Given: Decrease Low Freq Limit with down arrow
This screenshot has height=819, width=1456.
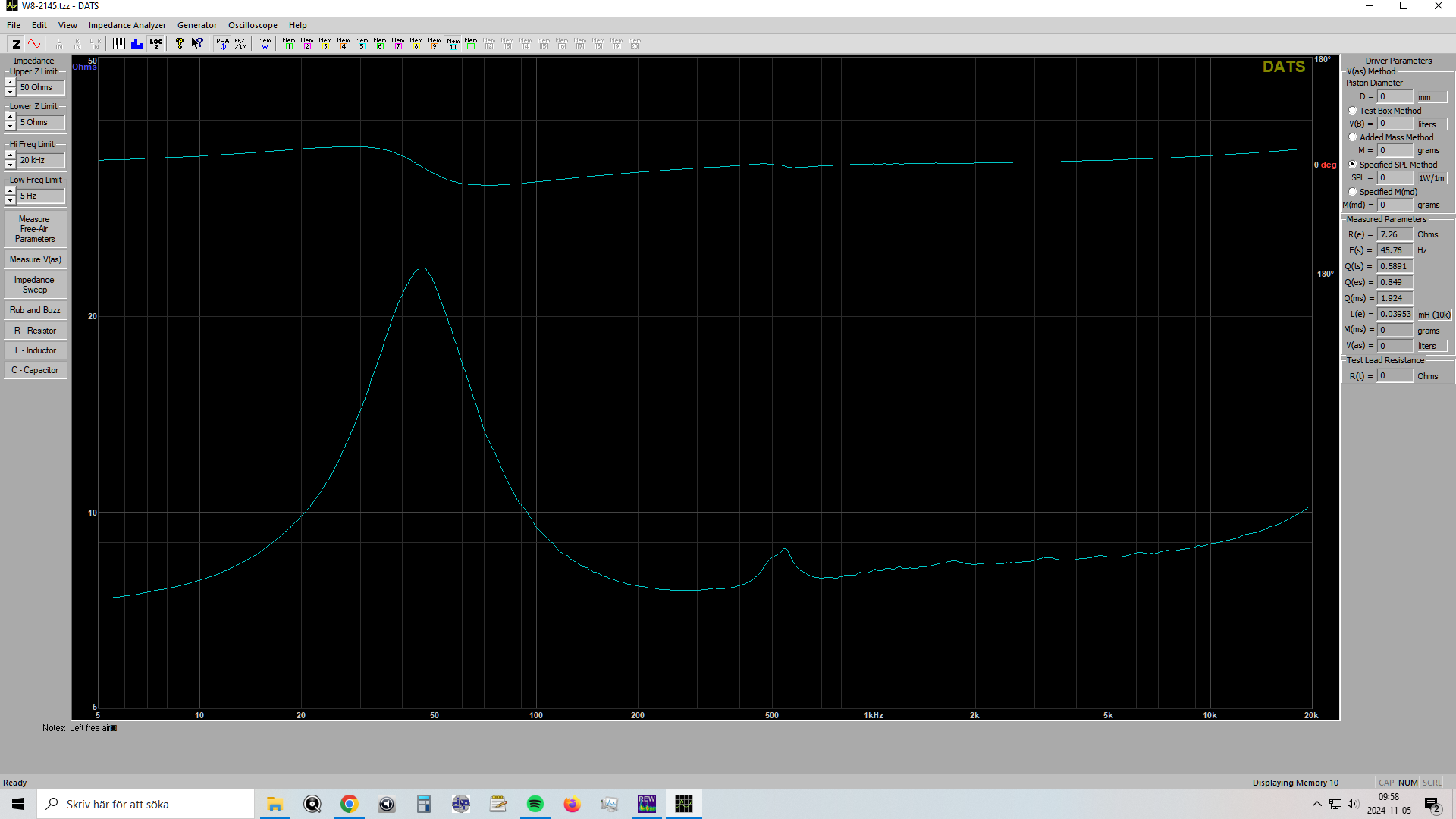Looking at the screenshot, I should coord(11,200).
